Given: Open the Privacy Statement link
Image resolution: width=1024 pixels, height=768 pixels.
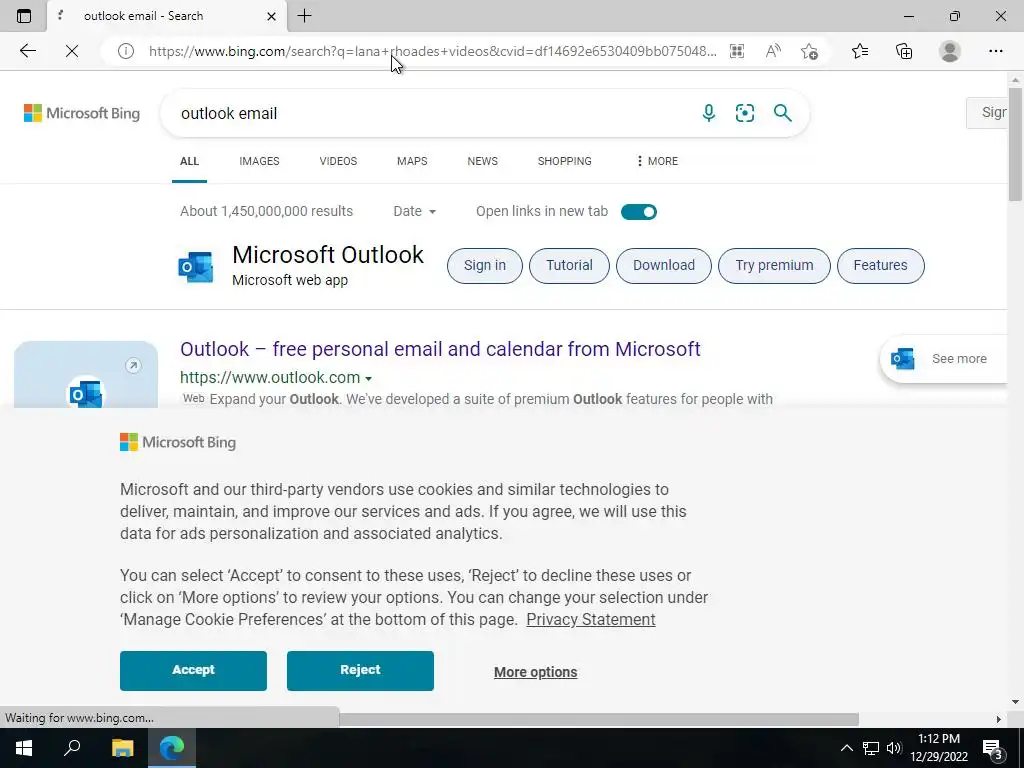Looking at the screenshot, I should click(x=590, y=620).
